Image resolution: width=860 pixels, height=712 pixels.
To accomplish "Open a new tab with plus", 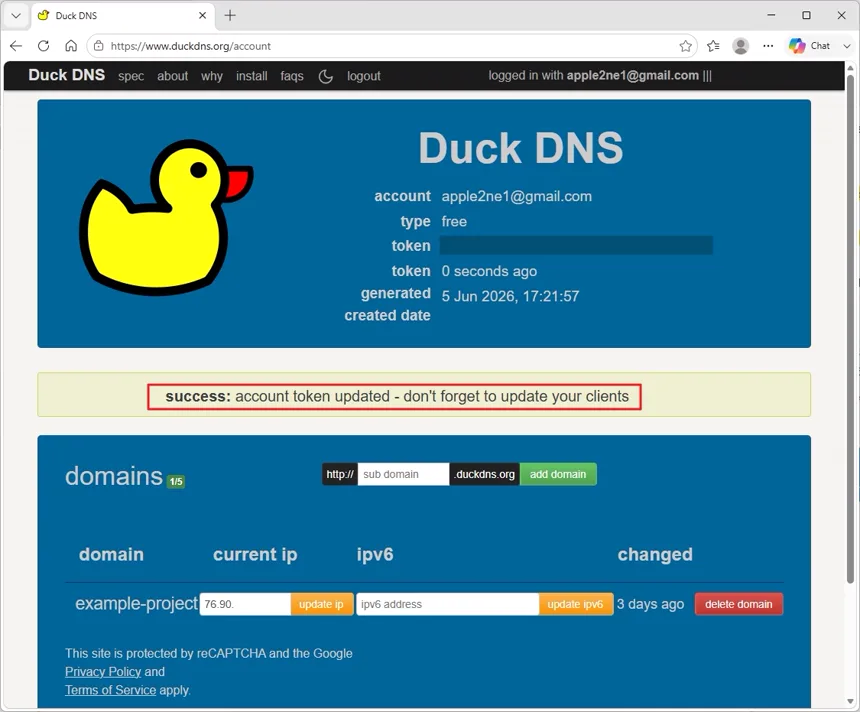I will (230, 15).
